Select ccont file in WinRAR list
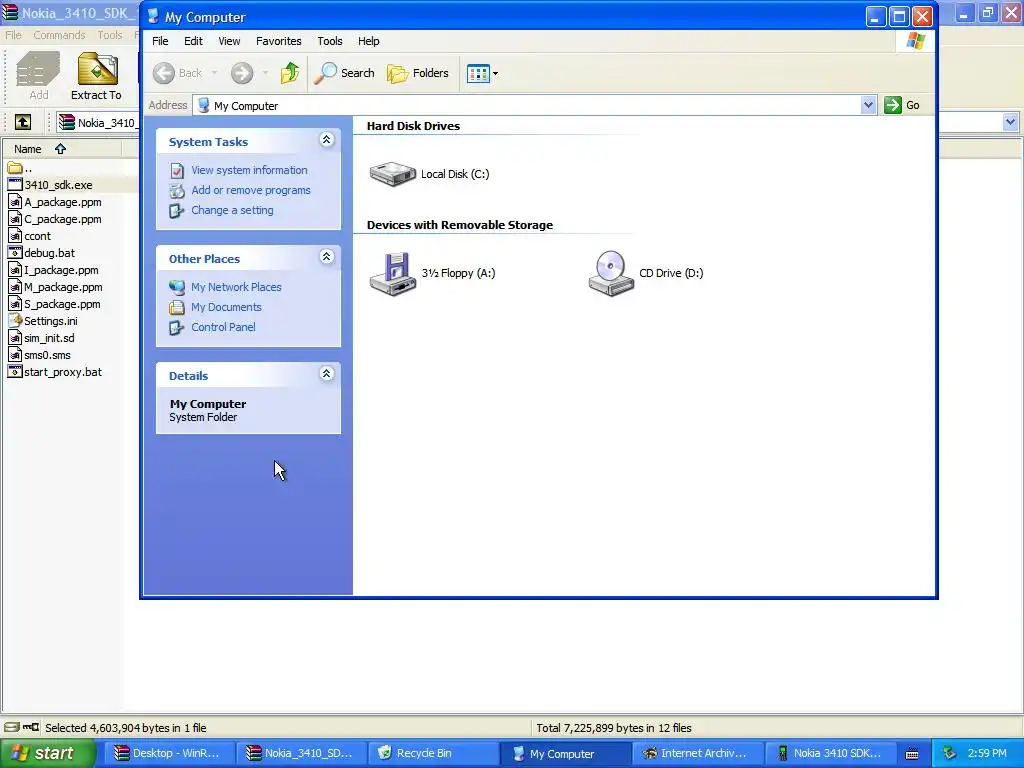Screen dimensions: 1024x768 tap(29, 236)
